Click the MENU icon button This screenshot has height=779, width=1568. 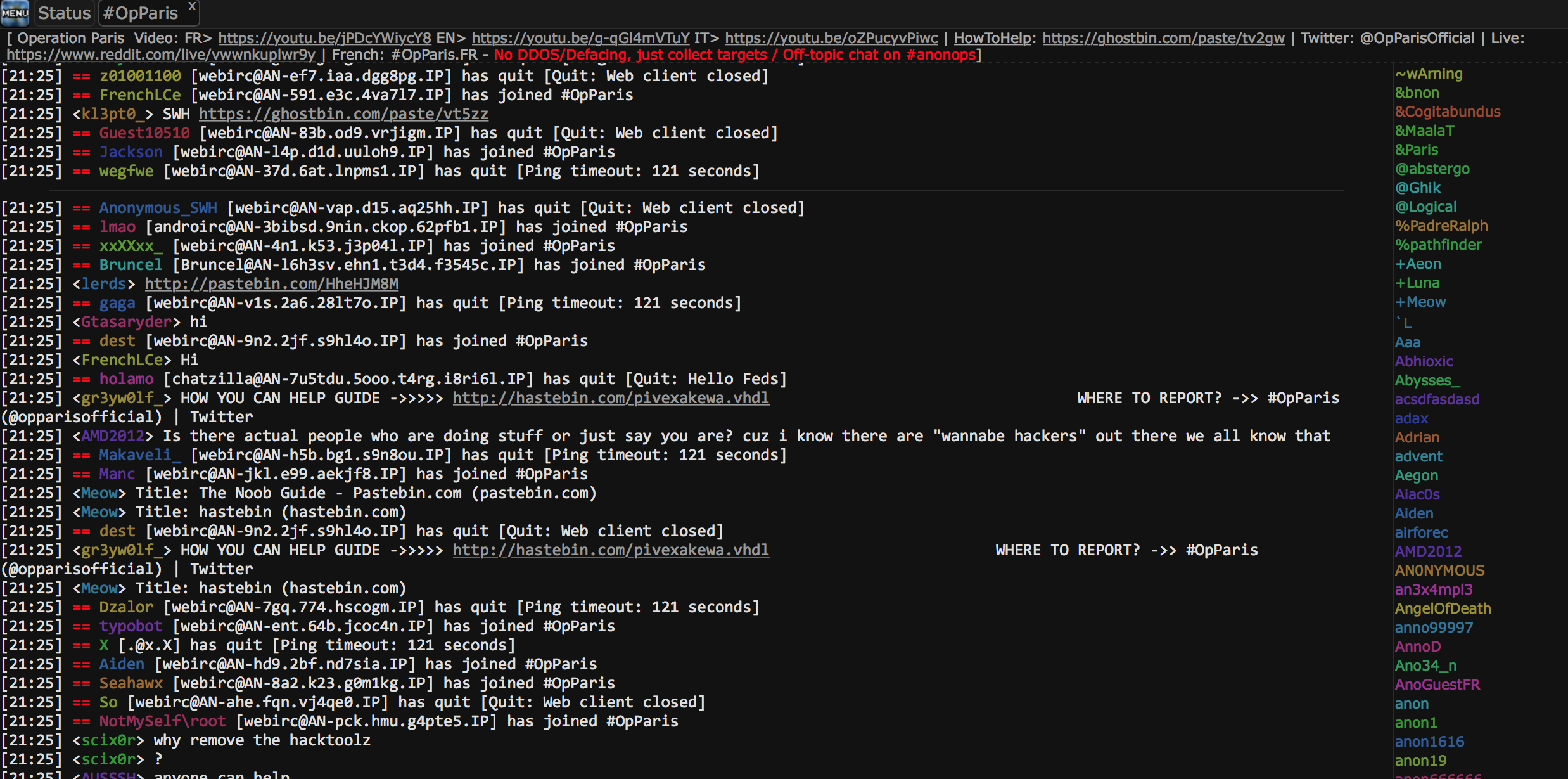tap(15, 12)
